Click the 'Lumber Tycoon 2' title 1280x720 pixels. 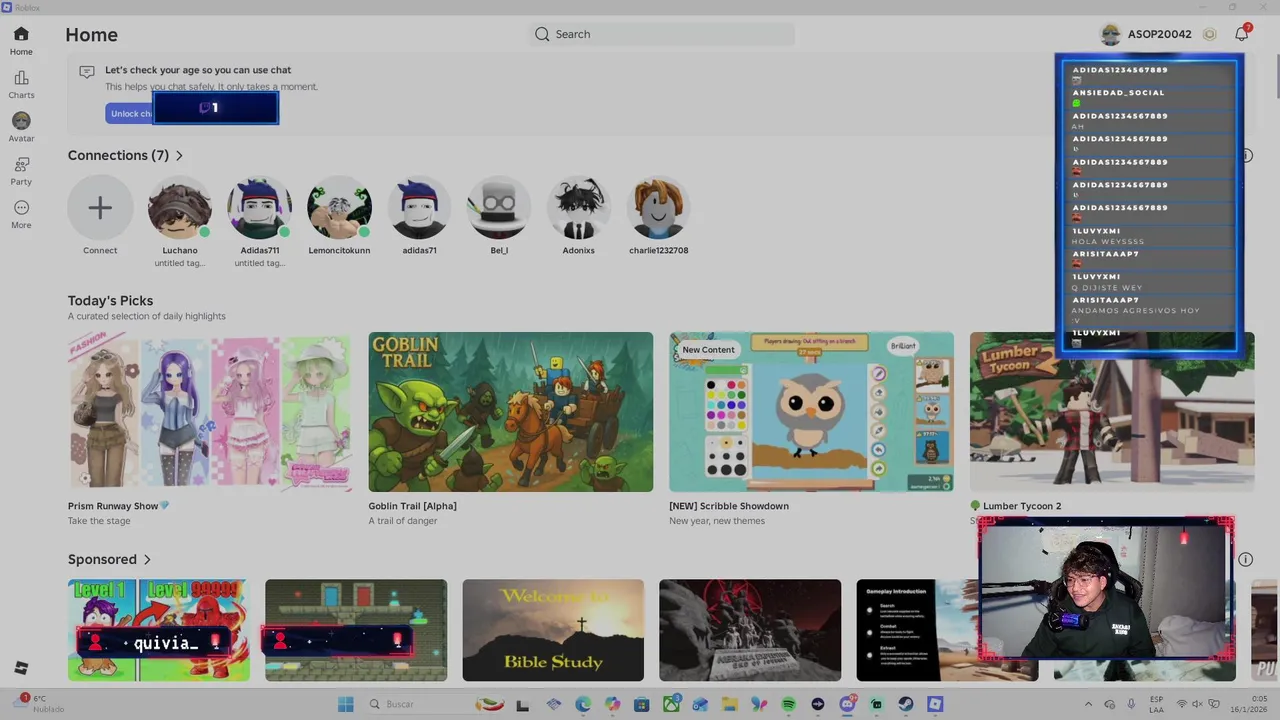tap(1022, 506)
